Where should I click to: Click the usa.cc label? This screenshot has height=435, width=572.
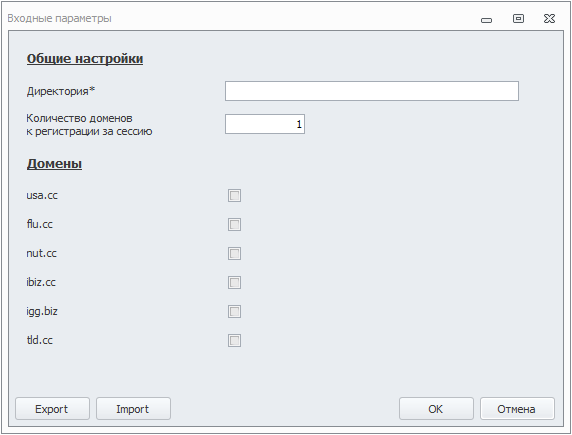[x=42, y=195]
